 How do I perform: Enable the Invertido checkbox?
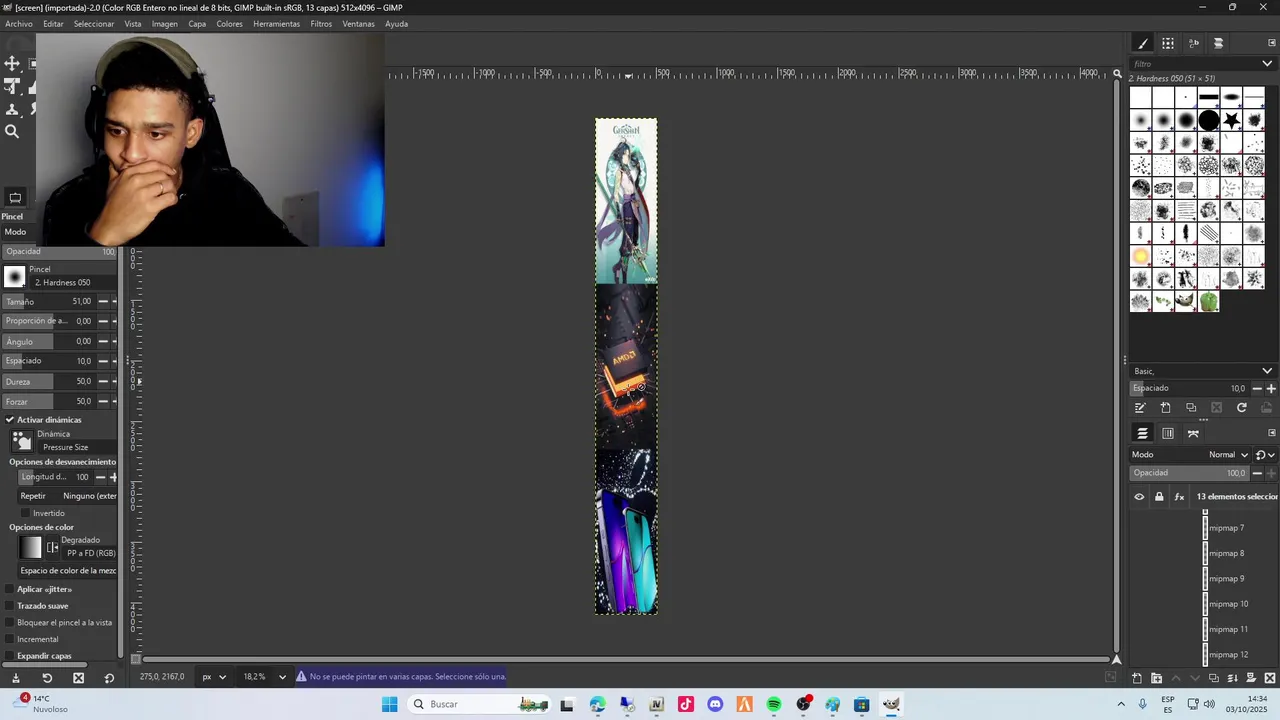click(x=26, y=513)
